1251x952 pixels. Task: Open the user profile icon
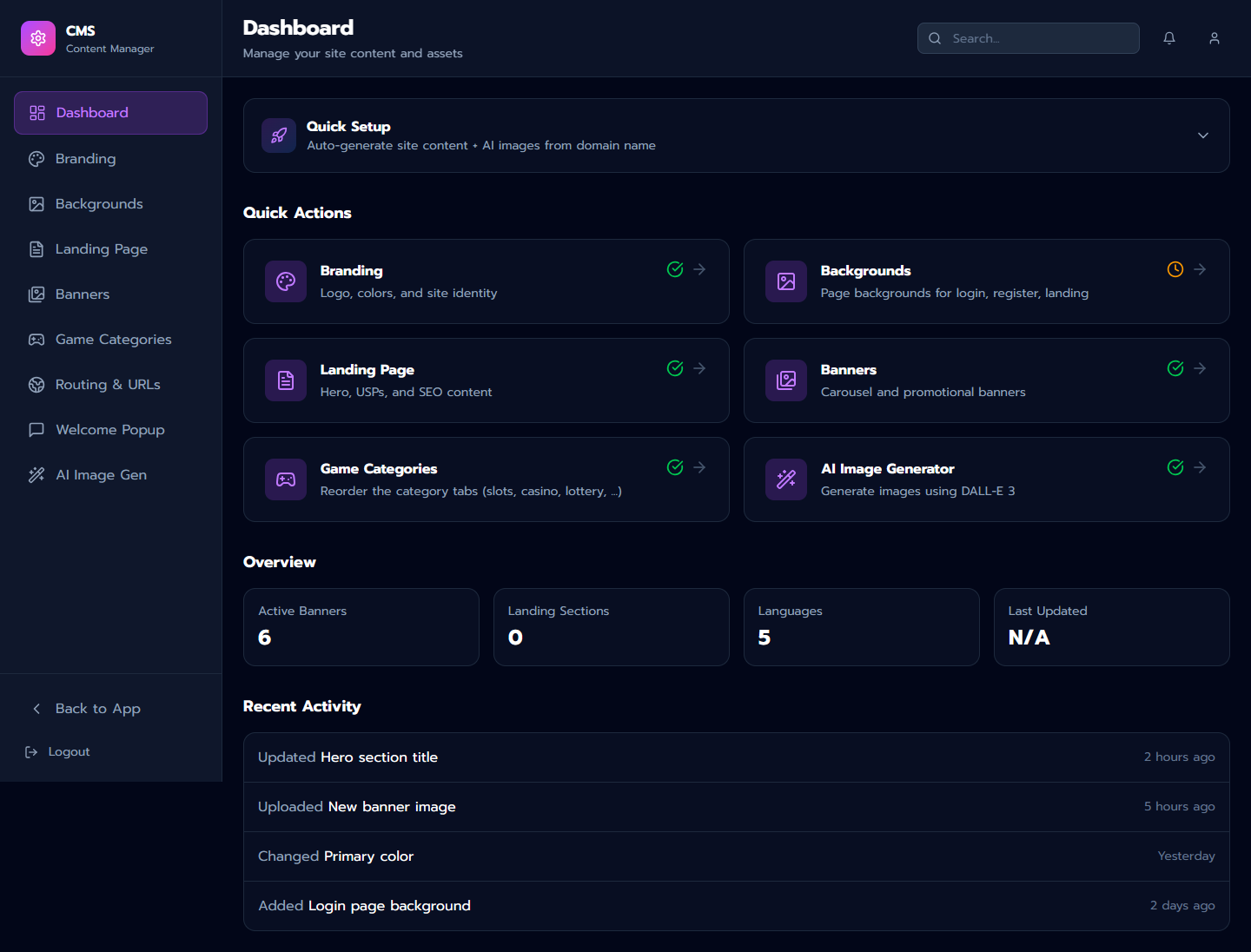1215,38
